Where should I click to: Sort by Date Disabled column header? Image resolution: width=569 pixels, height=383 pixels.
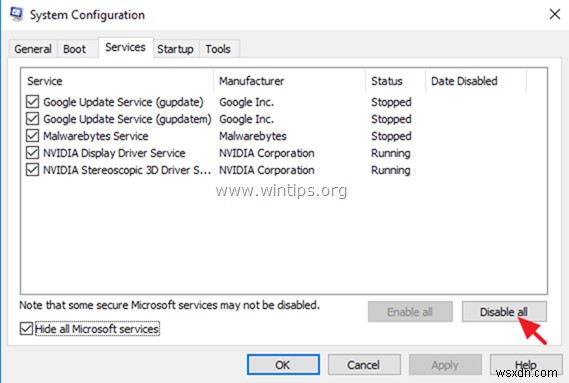476,81
